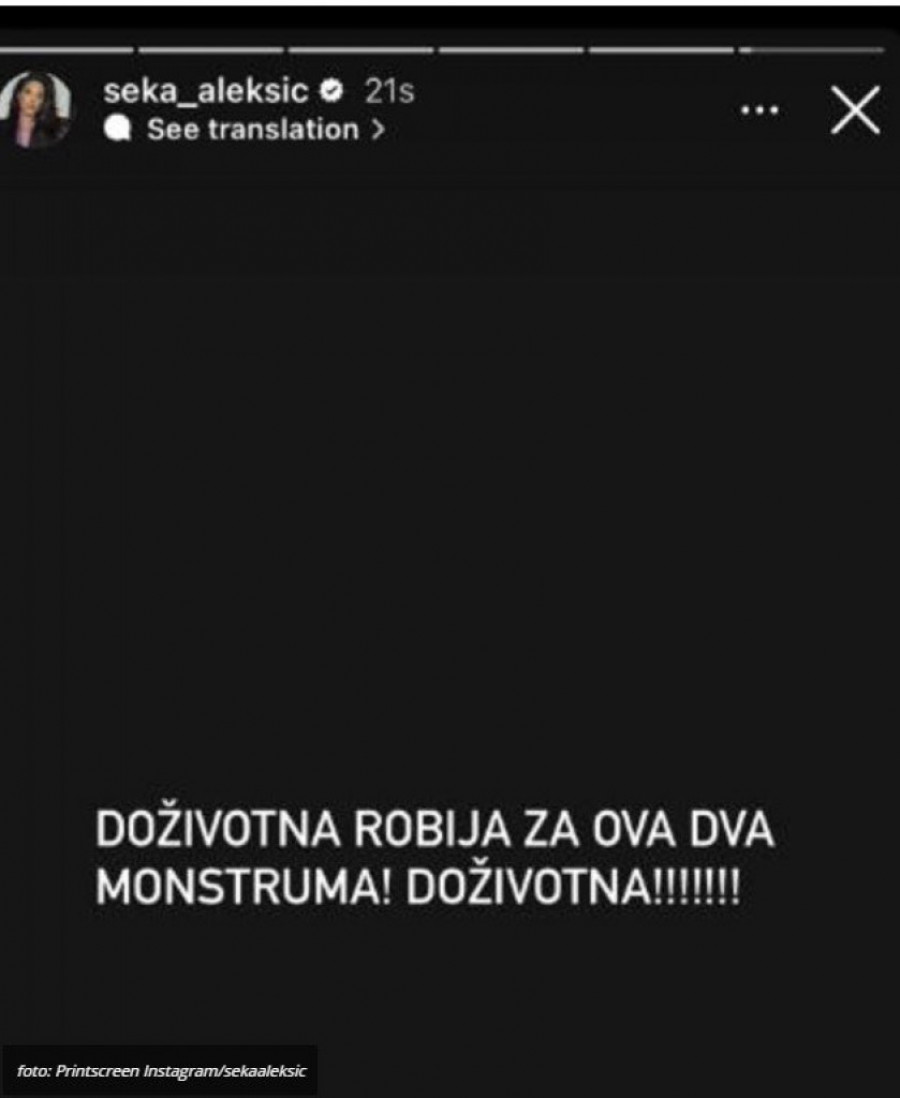
Task: Click the row of exclamation marks after DOŽIVOTNA
Action: pyautogui.click(x=697, y=888)
